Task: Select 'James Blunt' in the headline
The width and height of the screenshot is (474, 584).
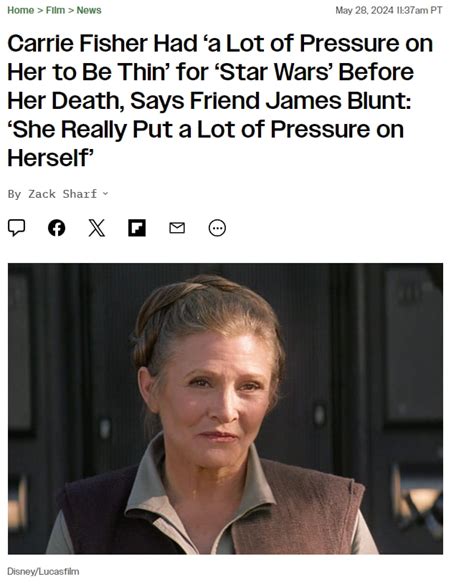Action: [x=336, y=101]
